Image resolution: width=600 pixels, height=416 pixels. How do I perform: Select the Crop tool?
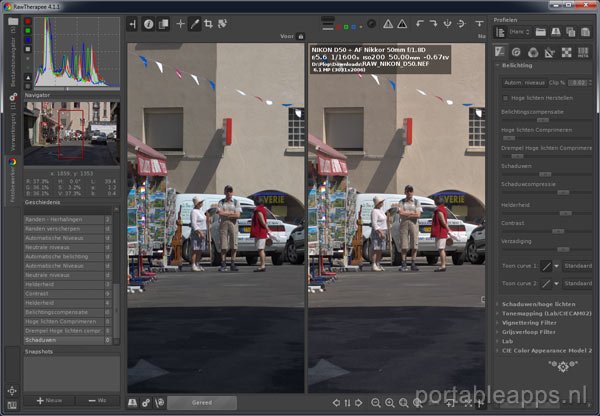tap(209, 24)
